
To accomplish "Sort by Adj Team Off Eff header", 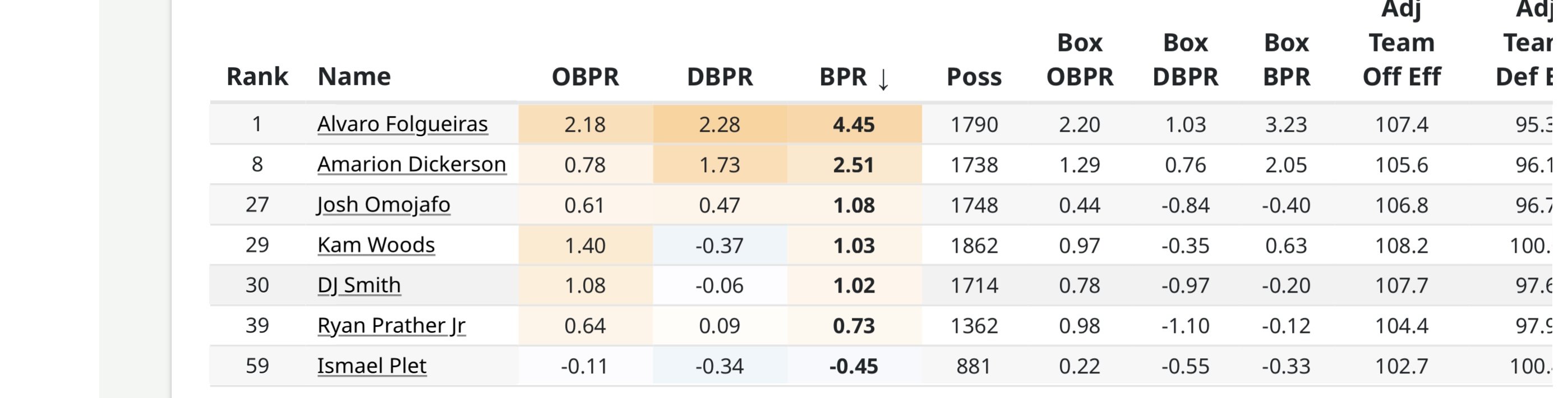I will [x=1401, y=44].
